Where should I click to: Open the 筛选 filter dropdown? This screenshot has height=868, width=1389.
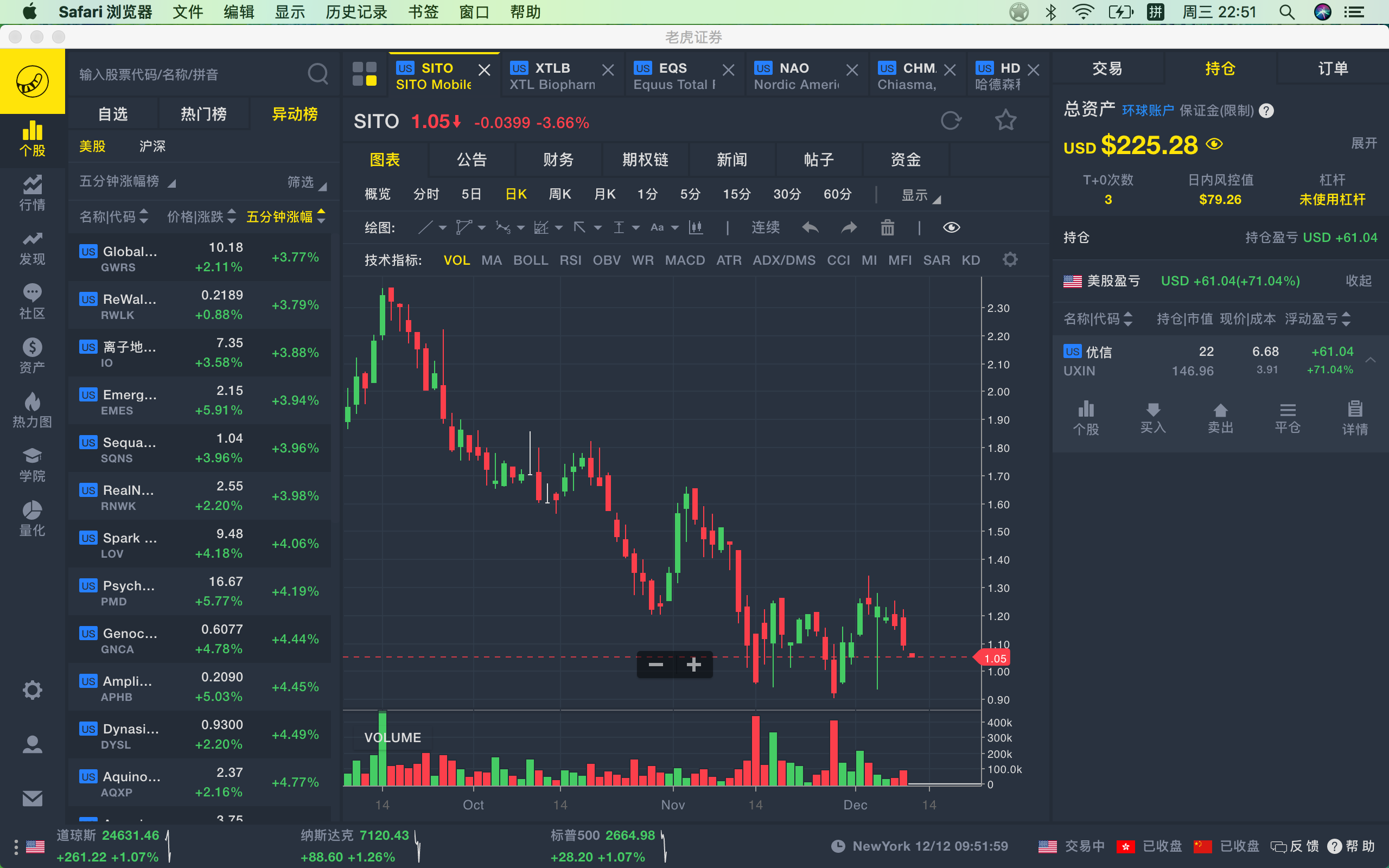click(307, 182)
